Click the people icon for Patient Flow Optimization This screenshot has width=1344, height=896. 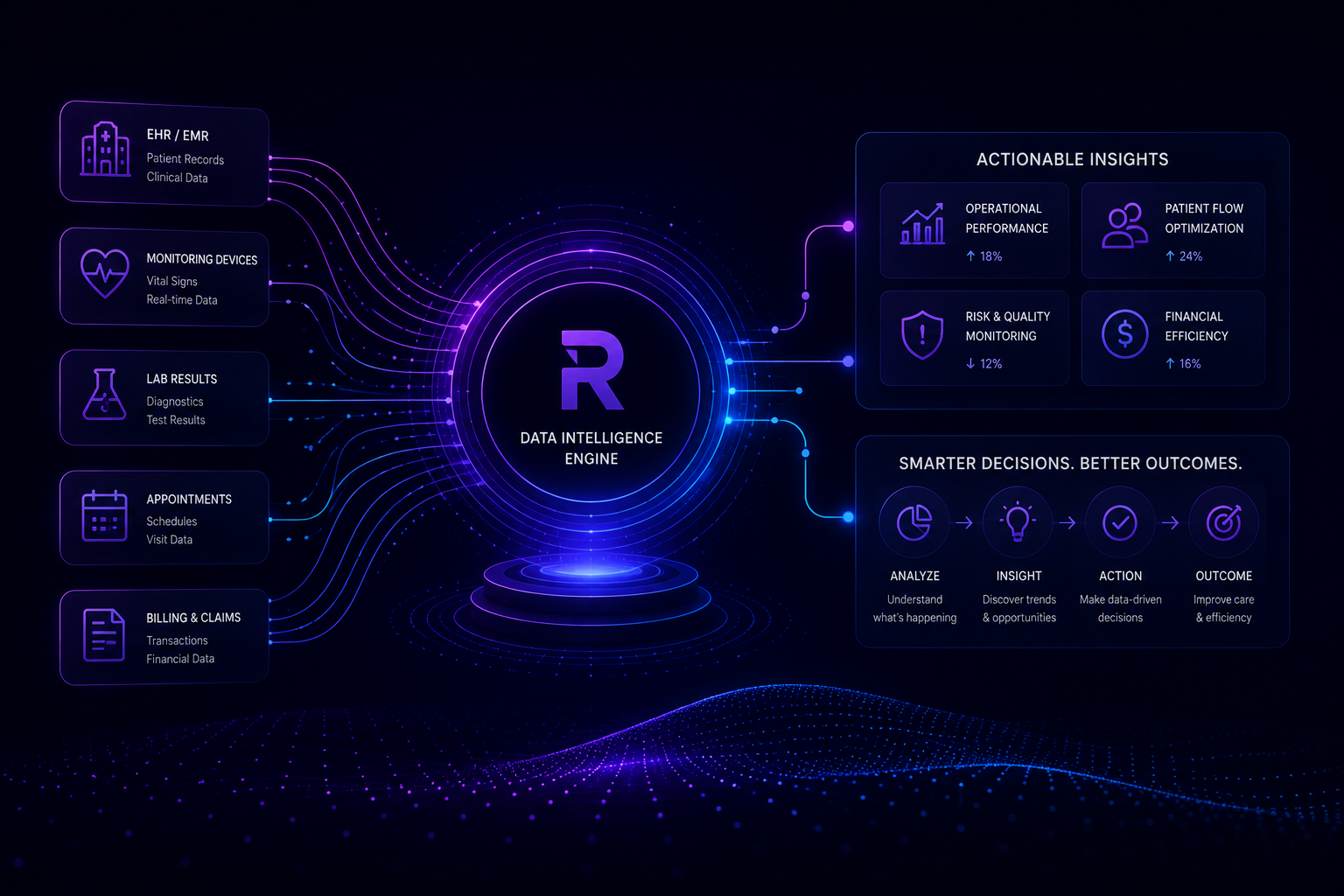coord(1124,226)
